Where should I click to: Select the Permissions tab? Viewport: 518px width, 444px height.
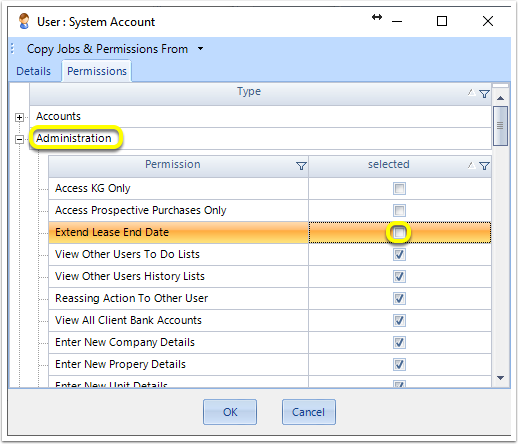click(97, 71)
